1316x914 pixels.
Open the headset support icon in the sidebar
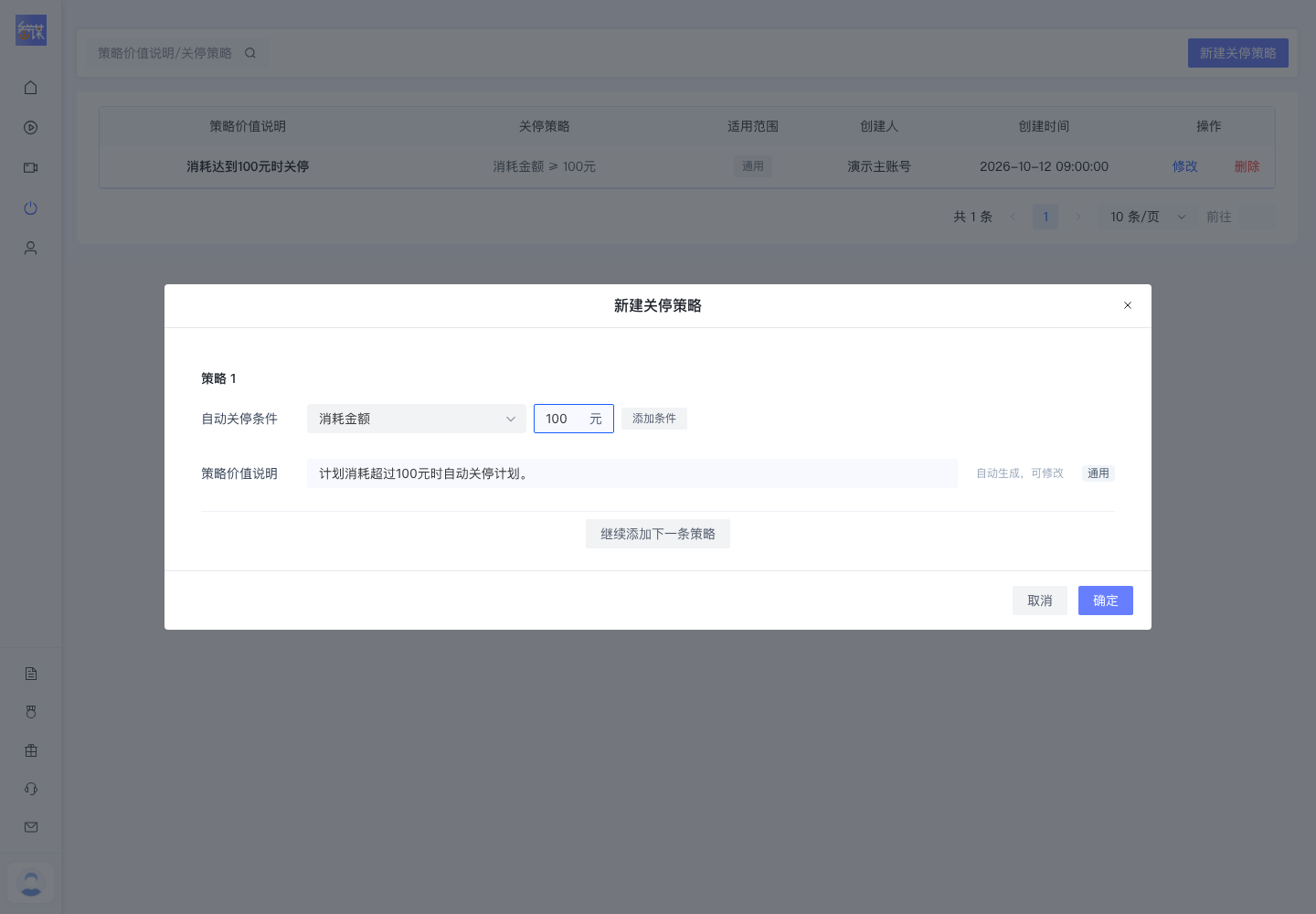pos(31,789)
